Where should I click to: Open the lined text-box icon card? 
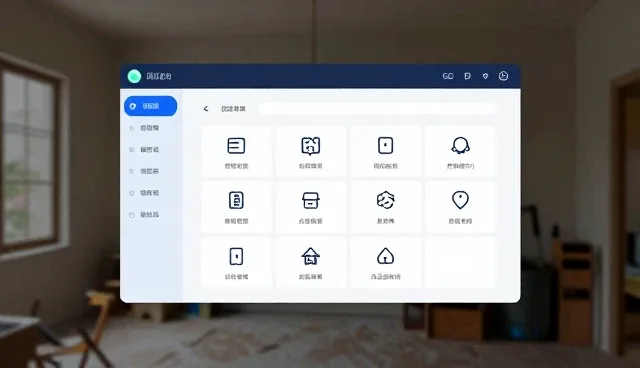click(236, 151)
